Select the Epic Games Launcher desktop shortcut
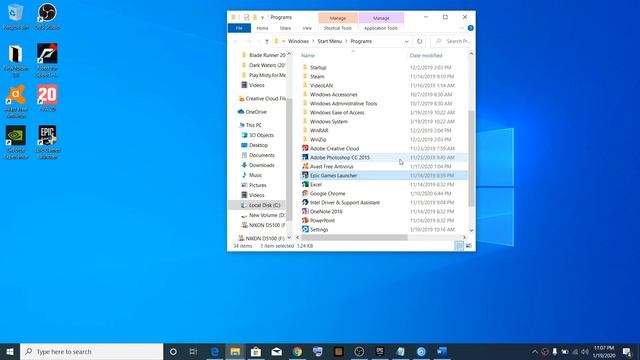 (47, 142)
